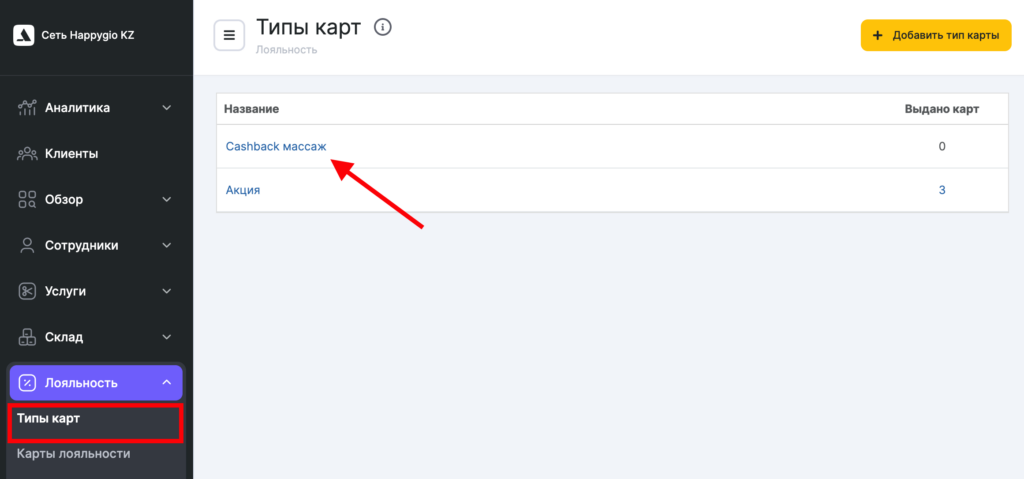Screen dimensions: 1024x479
Task: Click the Clients people icon
Action: [x=28, y=154]
